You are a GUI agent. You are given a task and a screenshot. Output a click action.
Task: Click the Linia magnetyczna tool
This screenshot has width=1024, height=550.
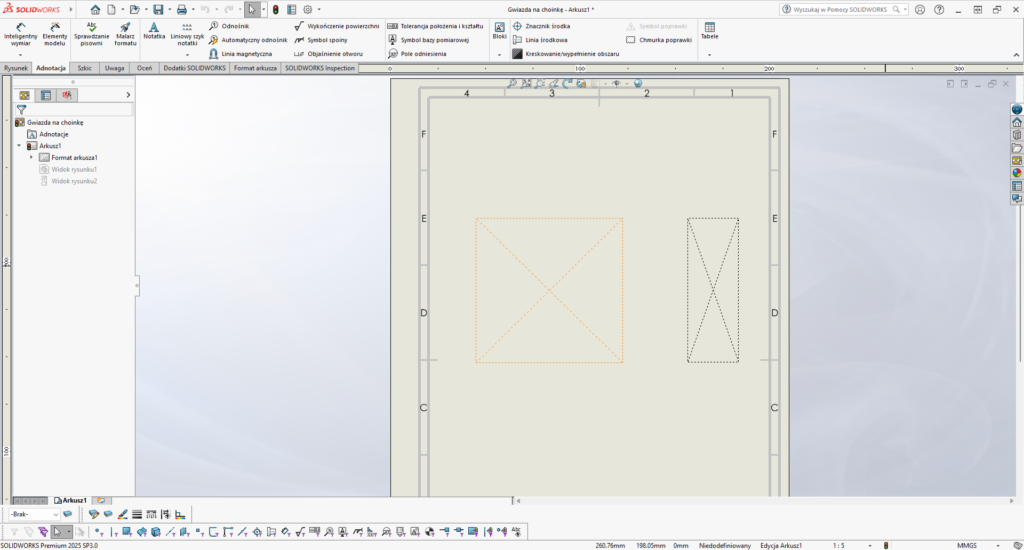pos(240,53)
